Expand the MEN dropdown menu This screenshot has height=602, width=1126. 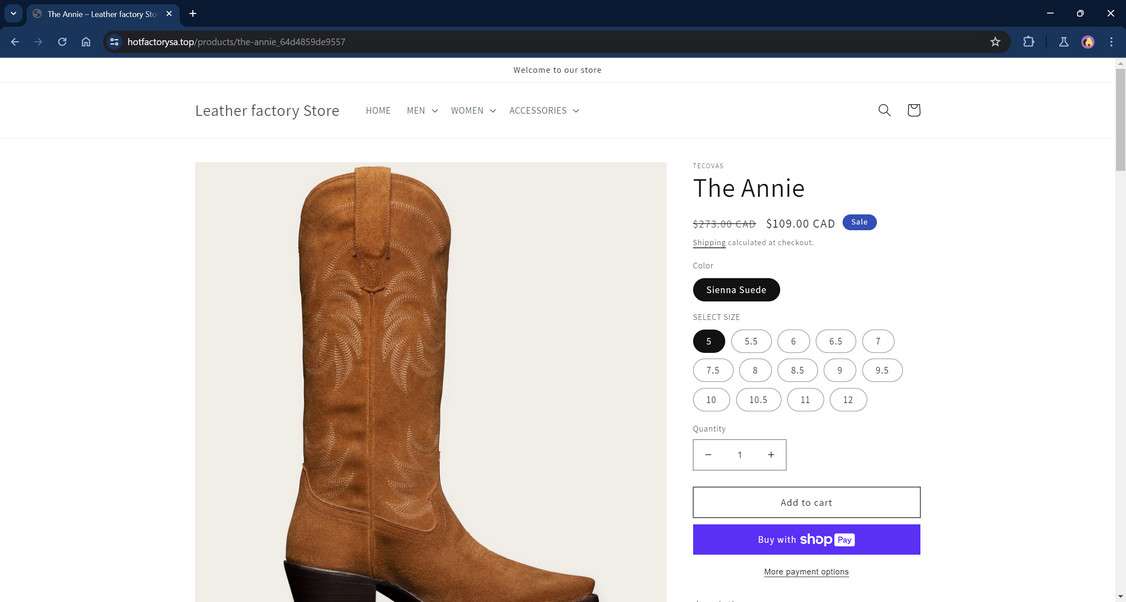[x=422, y=111]
